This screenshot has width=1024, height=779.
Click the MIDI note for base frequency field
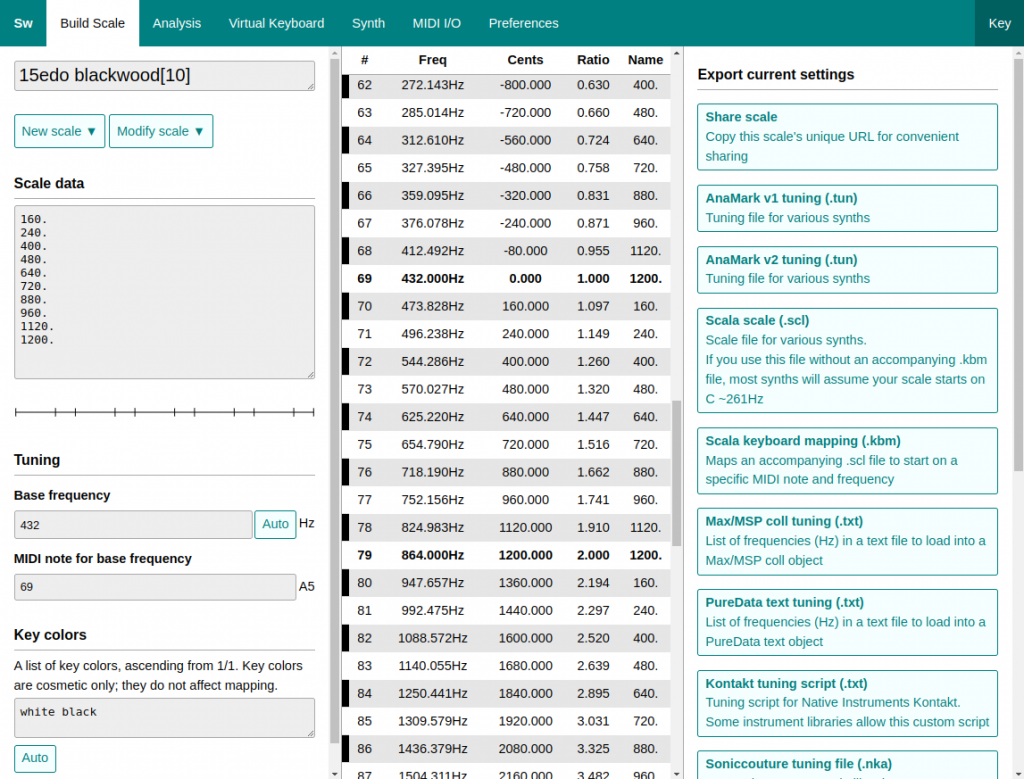pos(155,587)
